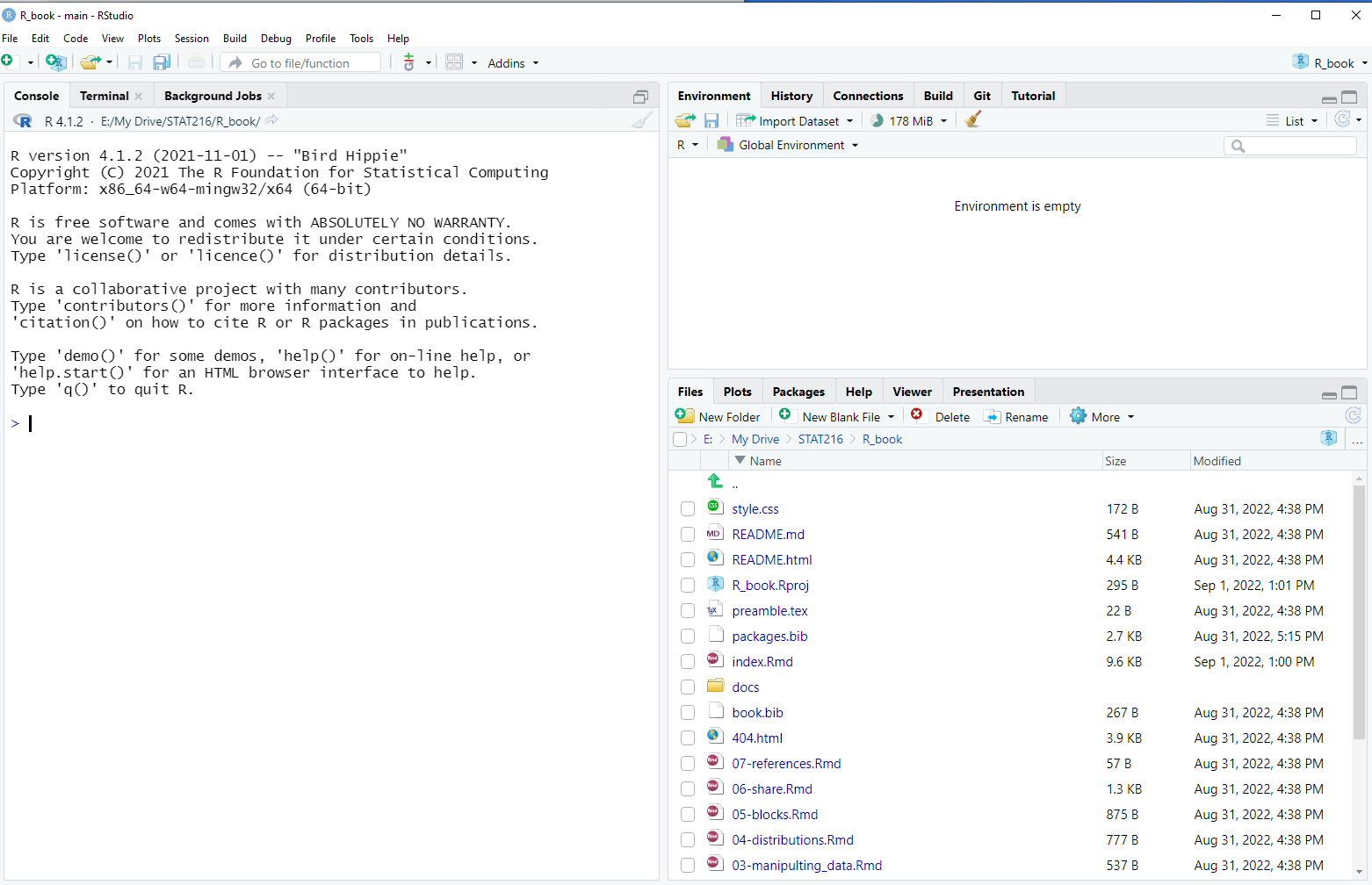The height and width of the screenshot is (885, 1372).
Task: Save workspace using the Environment disk icon
Action: (x=711, y=120)
